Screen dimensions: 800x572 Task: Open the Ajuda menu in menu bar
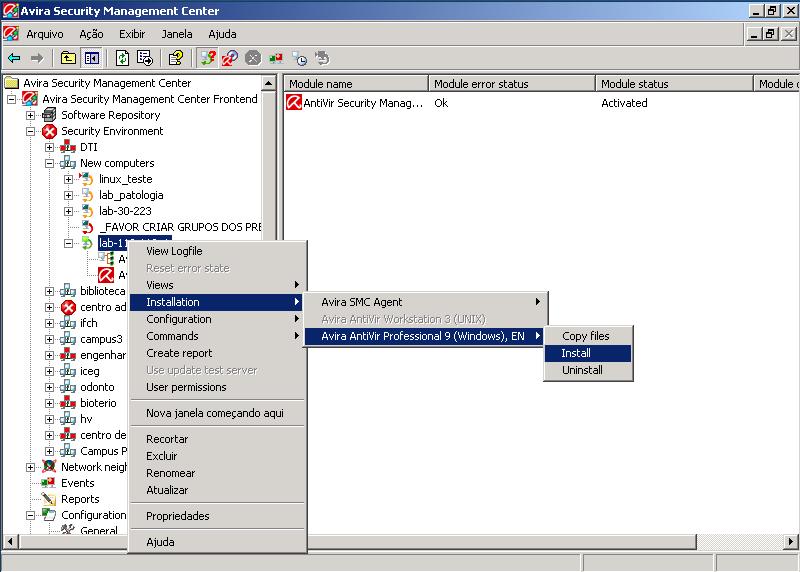point(222,34)
